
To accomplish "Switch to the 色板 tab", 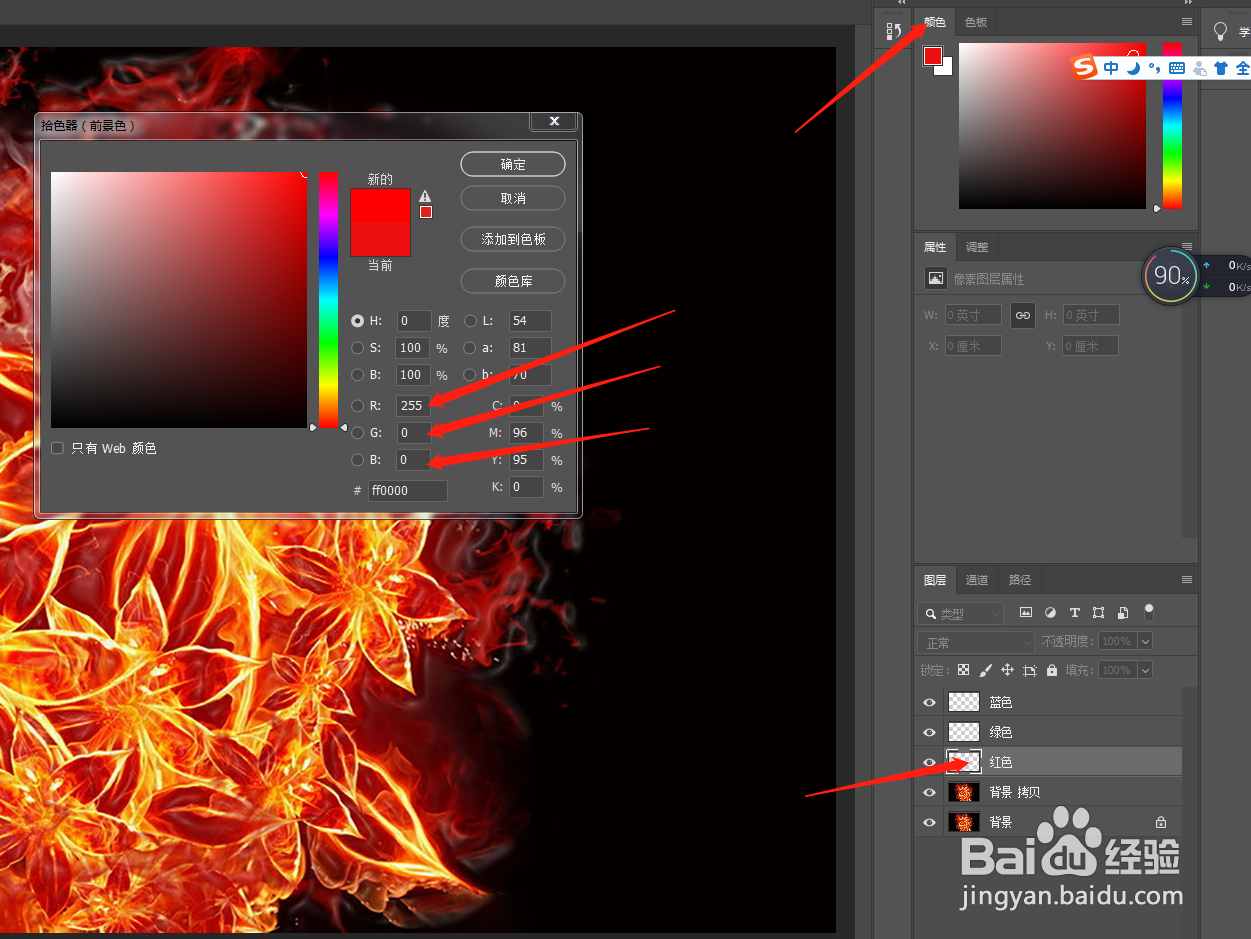I will (x=975, y=22).
